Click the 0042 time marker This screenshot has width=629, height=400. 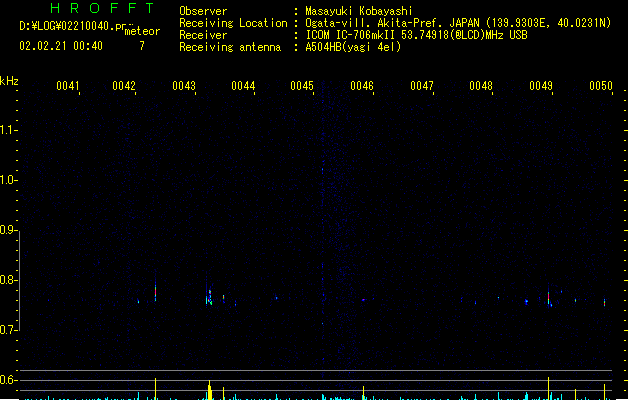[x=124, y=86]
